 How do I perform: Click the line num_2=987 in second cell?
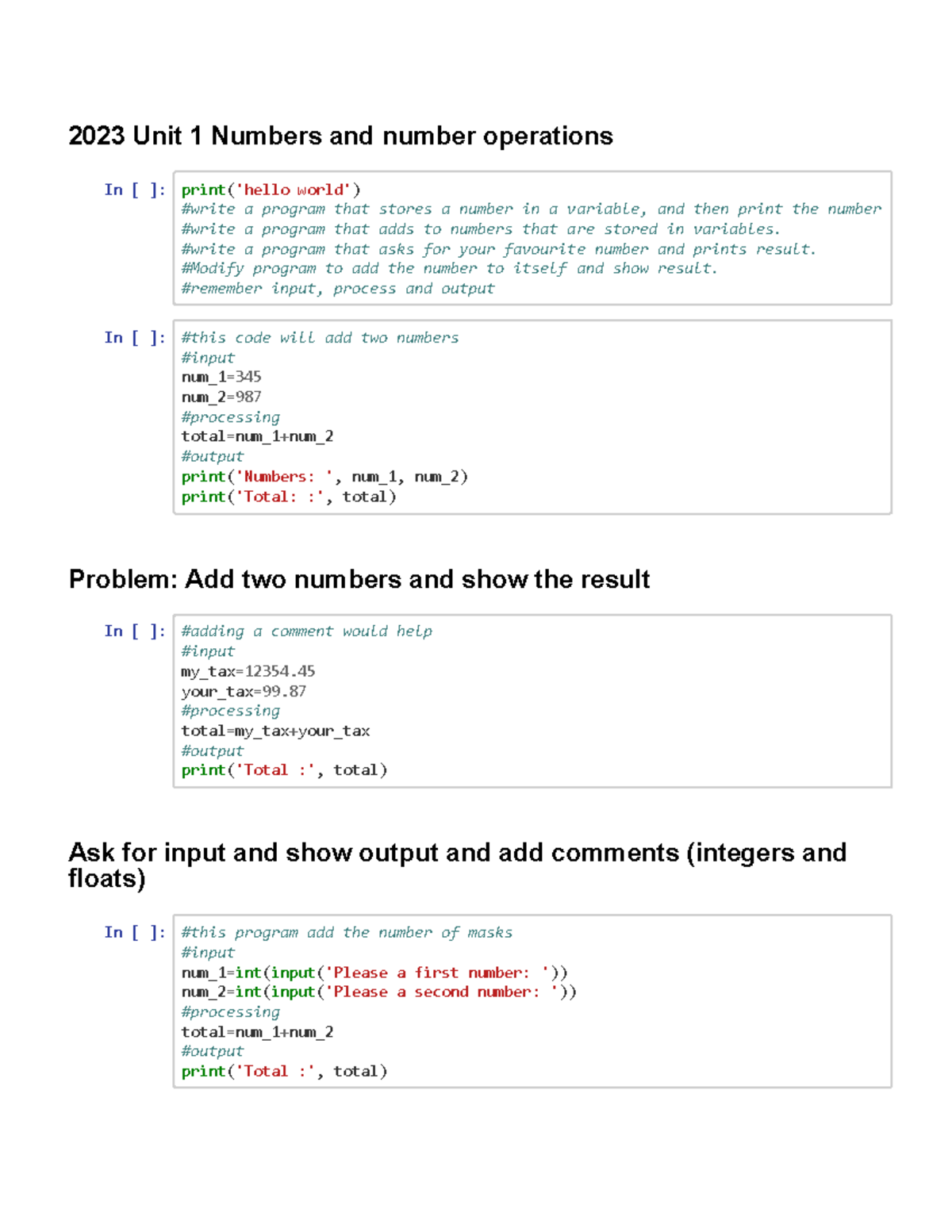(x=221, y=397)
